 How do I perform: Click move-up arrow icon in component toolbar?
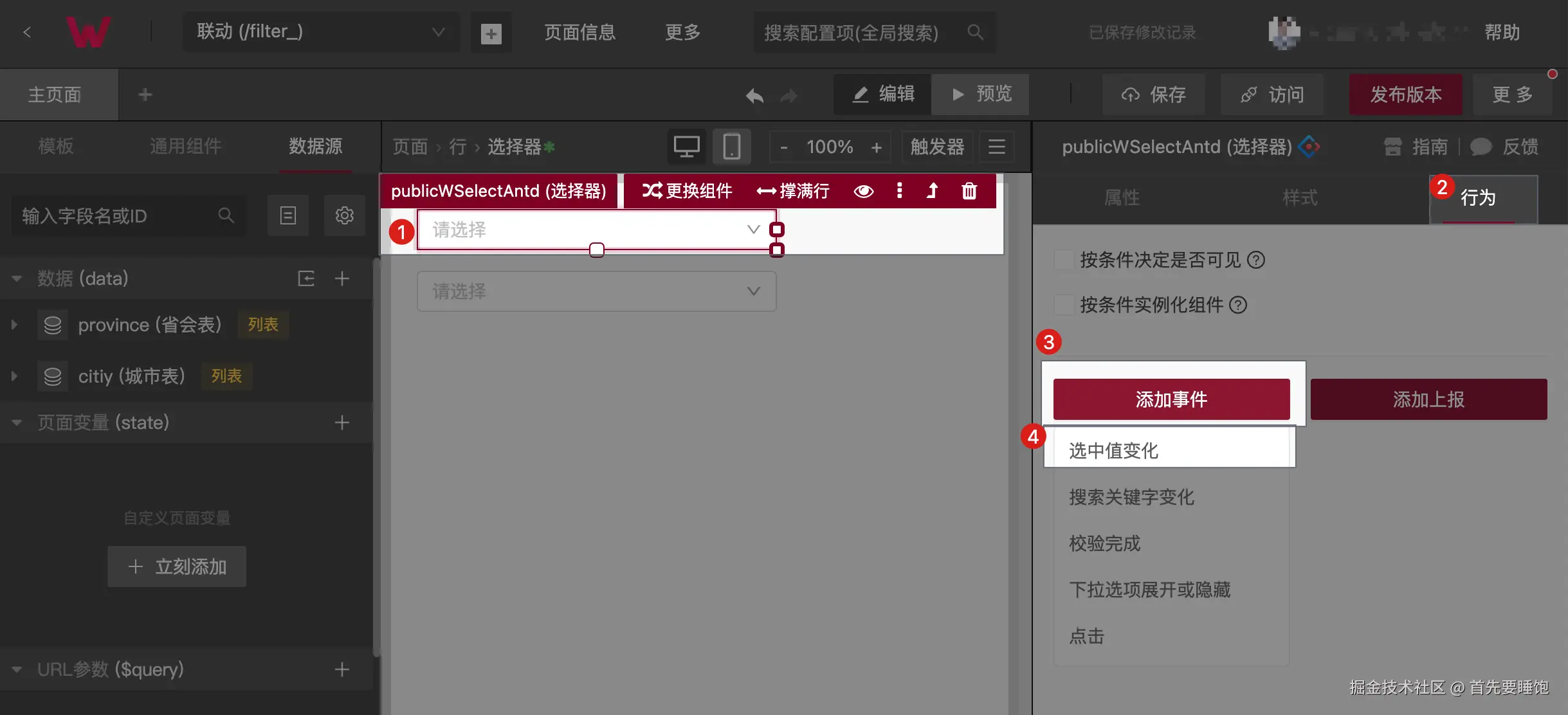tap(932, 191)
